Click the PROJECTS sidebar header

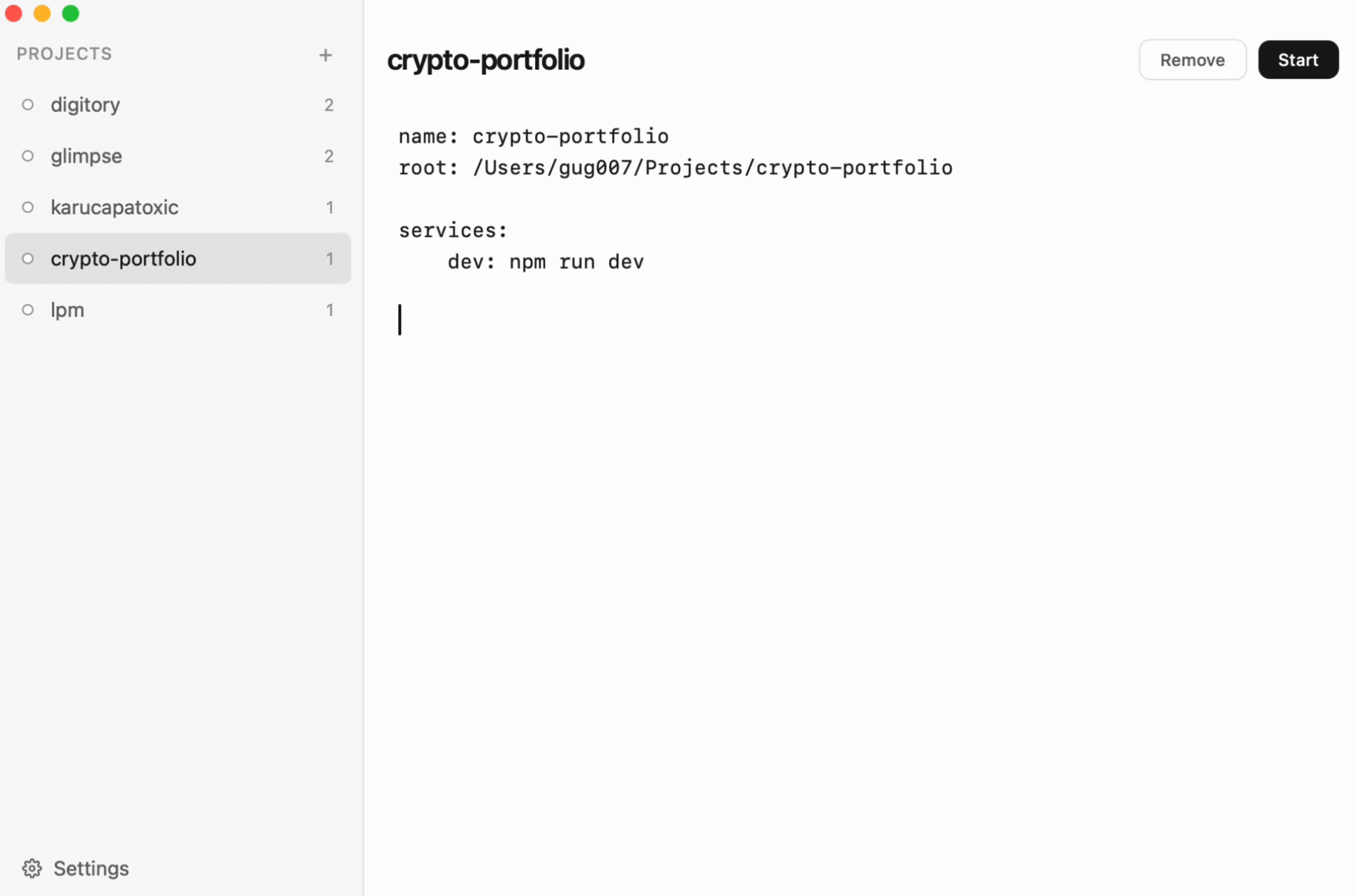coord(65,53)
